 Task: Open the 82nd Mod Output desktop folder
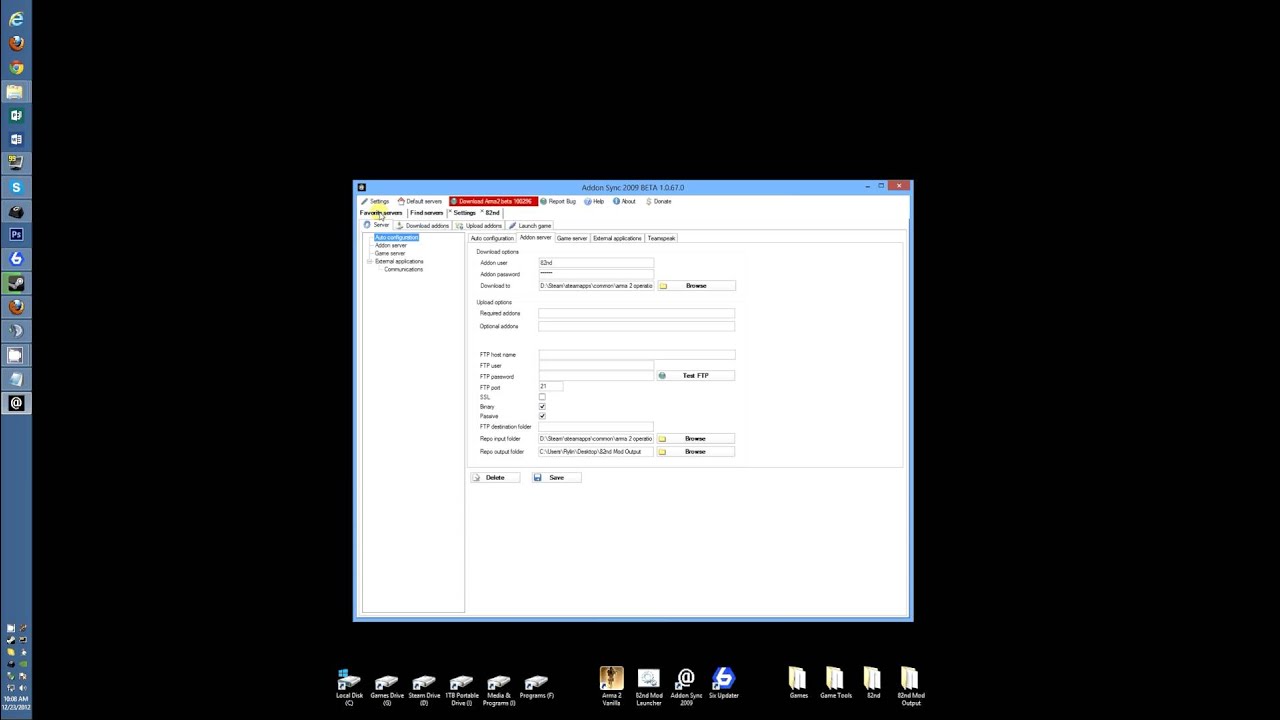[911, 686]
